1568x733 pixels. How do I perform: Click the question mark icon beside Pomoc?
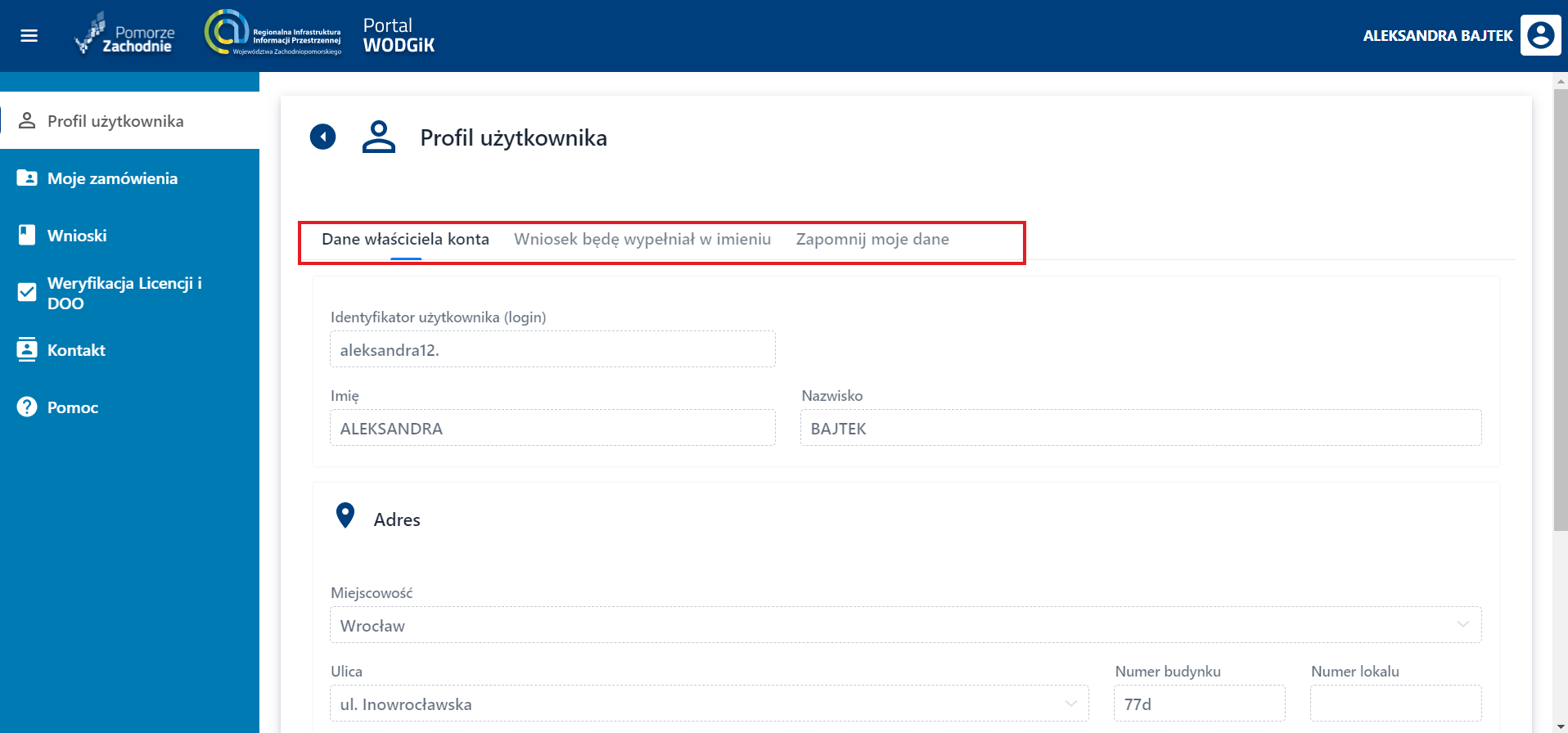pos(27,407)
